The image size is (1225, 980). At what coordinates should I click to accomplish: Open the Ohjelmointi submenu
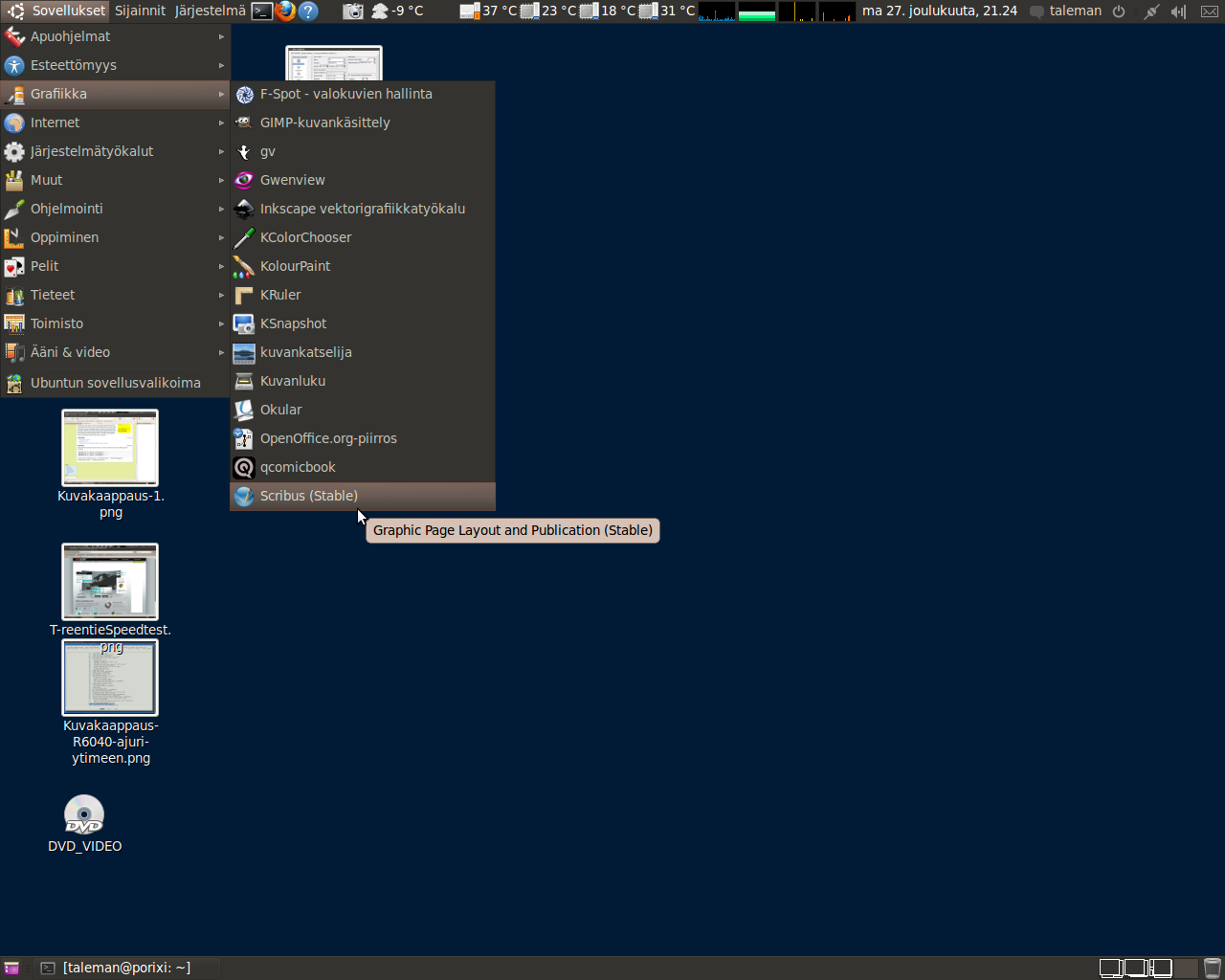coord(115,209)
